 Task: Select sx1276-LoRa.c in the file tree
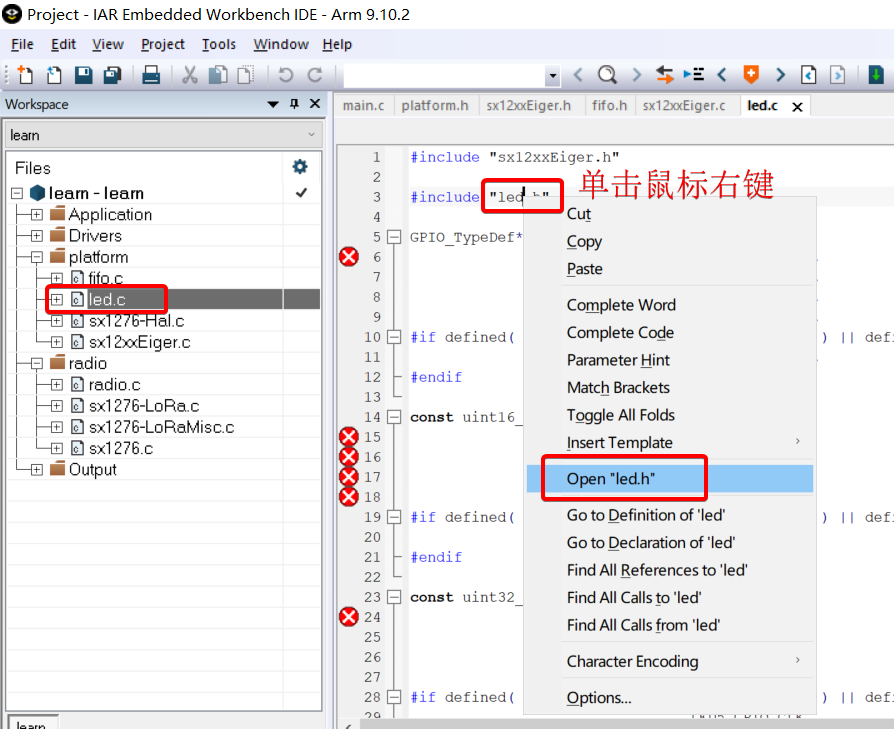pyautogui.click(x=143, y=406)
